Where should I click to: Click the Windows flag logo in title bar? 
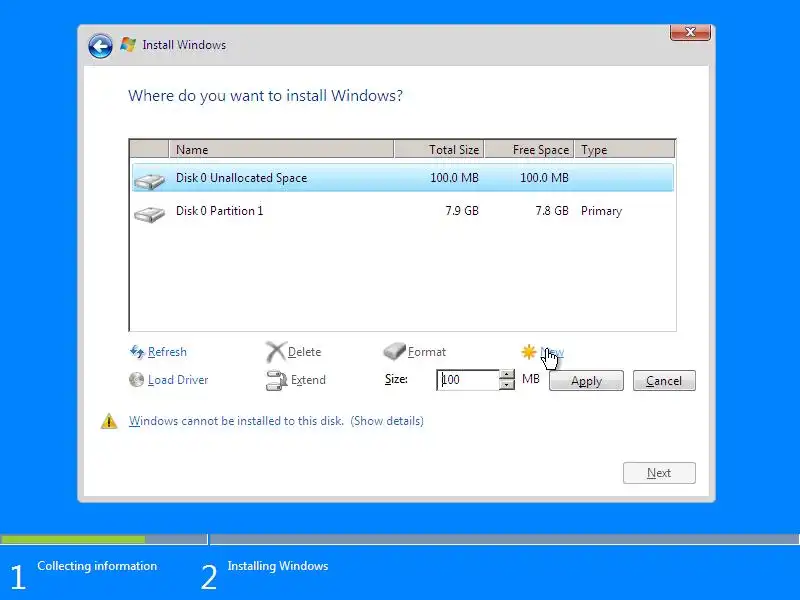(128, 44)
